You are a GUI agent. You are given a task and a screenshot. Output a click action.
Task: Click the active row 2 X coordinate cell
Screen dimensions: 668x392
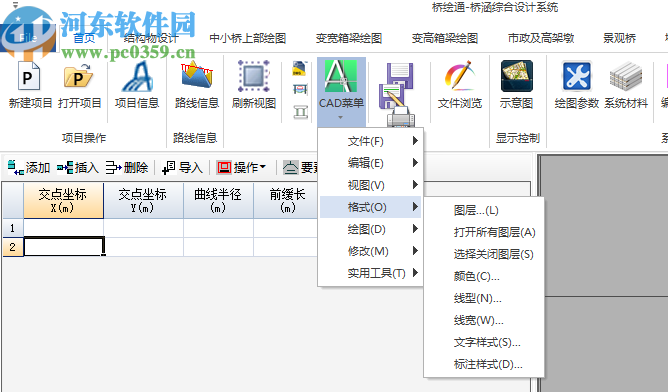tap(64, 247)
